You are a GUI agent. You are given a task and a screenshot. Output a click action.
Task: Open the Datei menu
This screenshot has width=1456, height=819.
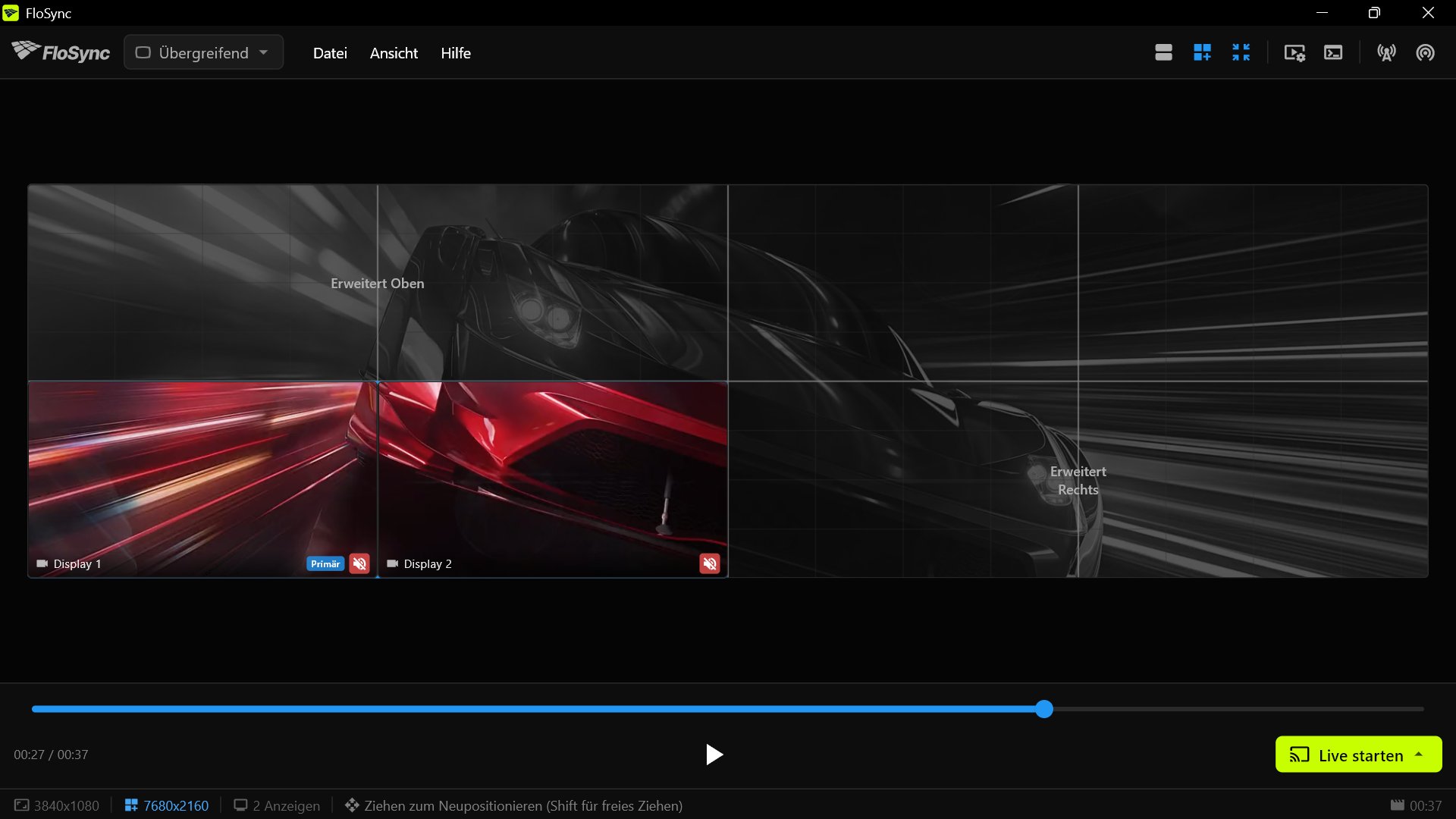[330, 53]
